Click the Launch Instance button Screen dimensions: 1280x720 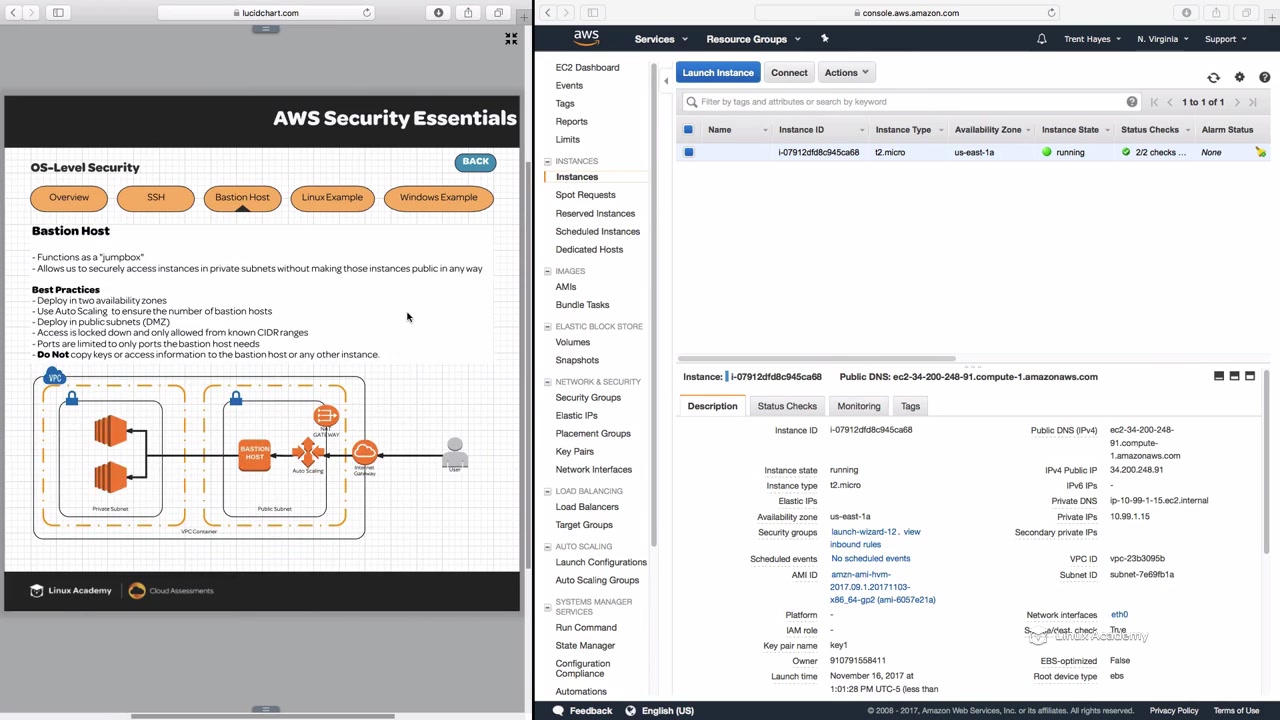click(x=718, y=73)
